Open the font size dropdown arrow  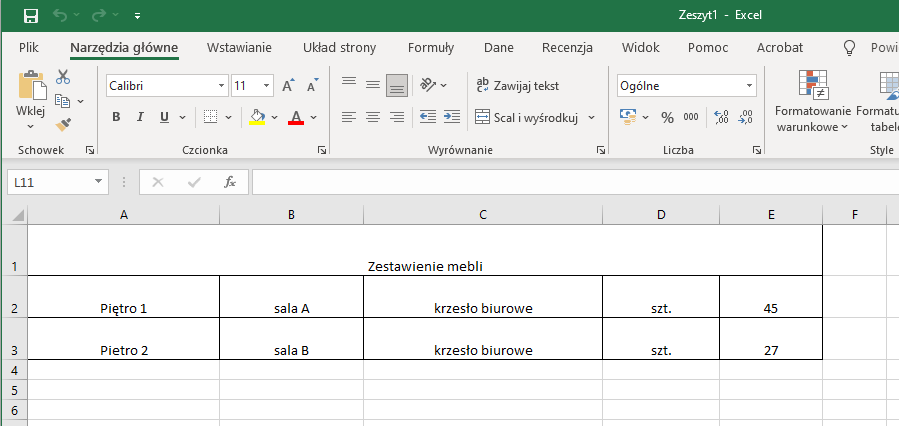266,86
